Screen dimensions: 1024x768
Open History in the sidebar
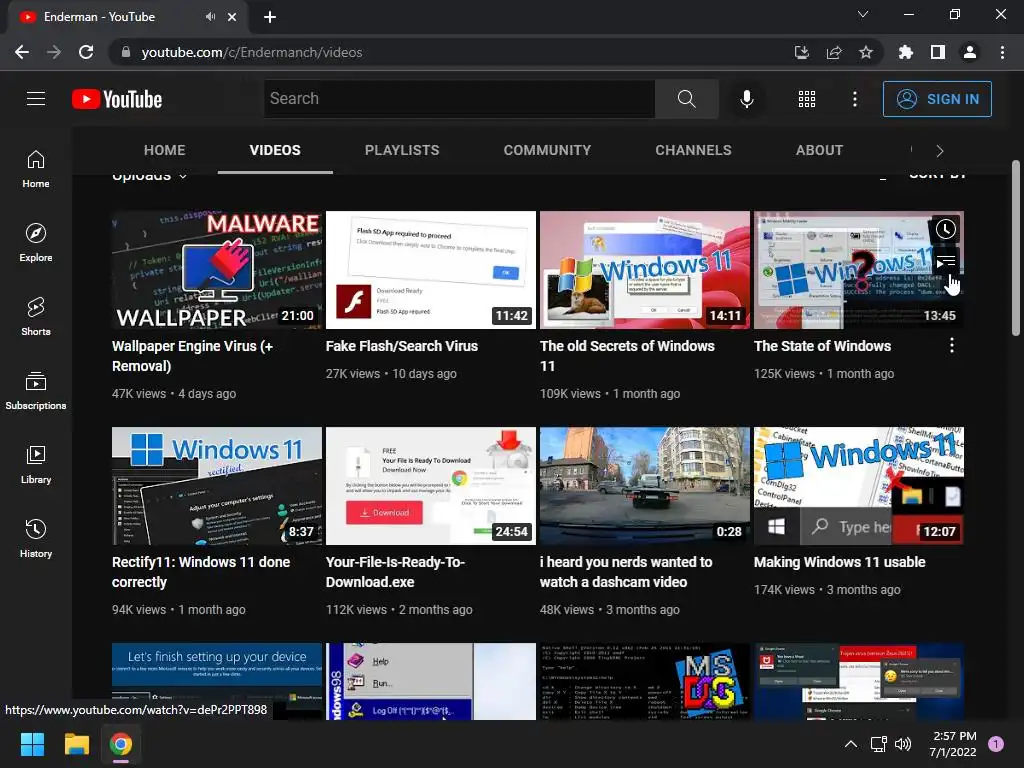pos(36,539)
